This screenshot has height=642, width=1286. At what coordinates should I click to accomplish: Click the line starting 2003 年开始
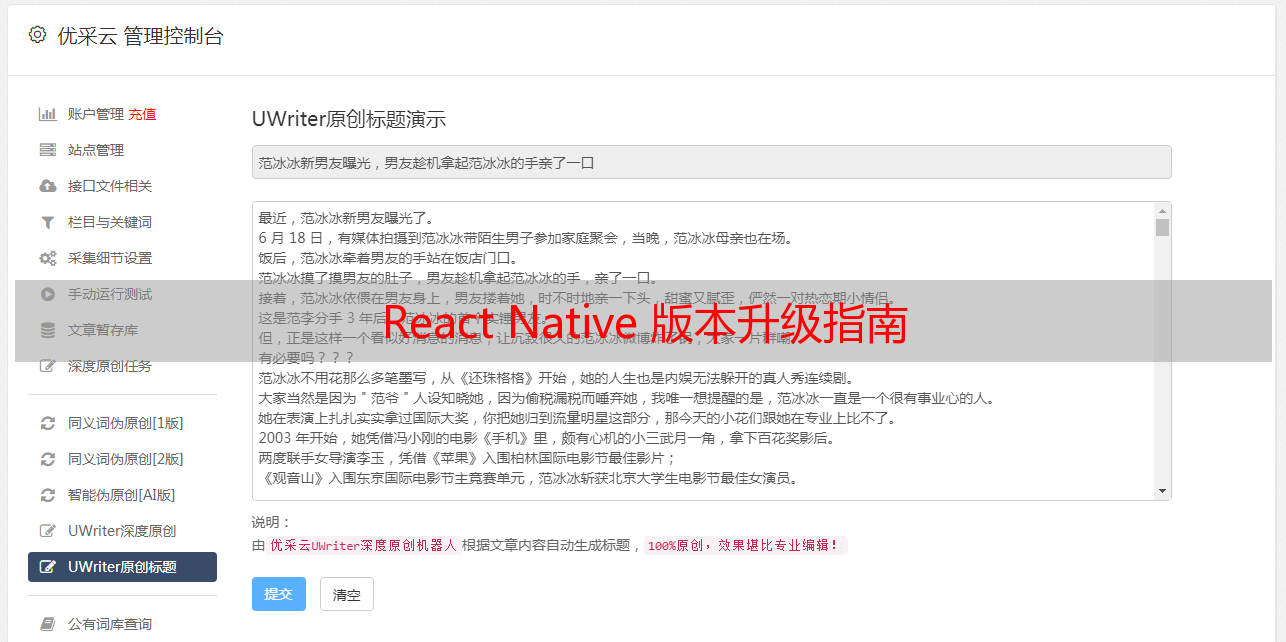point(547,438)
